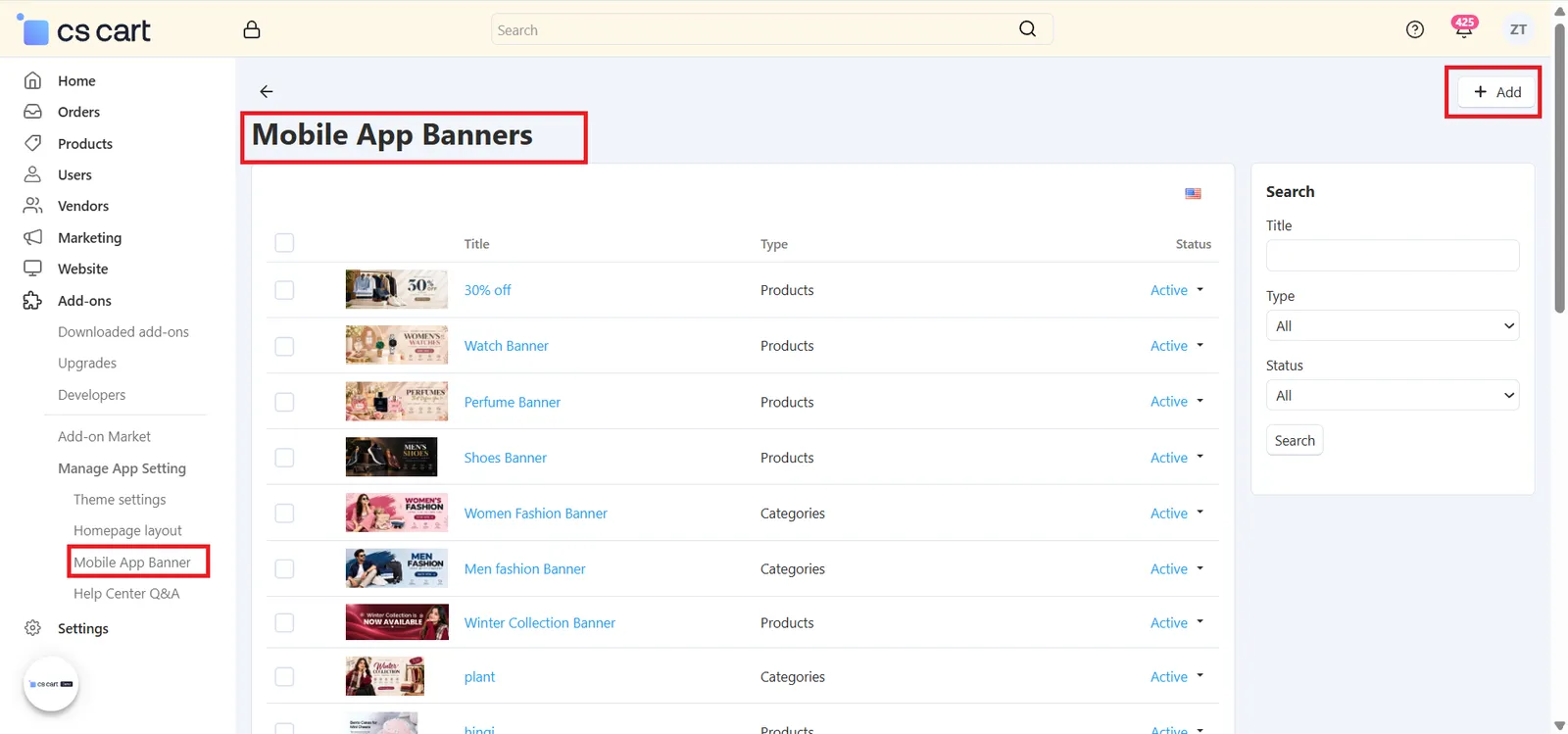The width and height of the screenshot is (1568, 734).
Task: Open Active status dropdown for Watch Banner
Action: (x=1177, y=346)
